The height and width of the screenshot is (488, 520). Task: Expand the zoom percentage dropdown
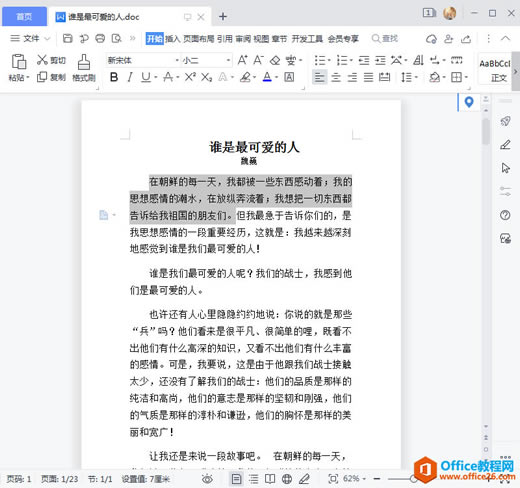click(x=364, y=479)
